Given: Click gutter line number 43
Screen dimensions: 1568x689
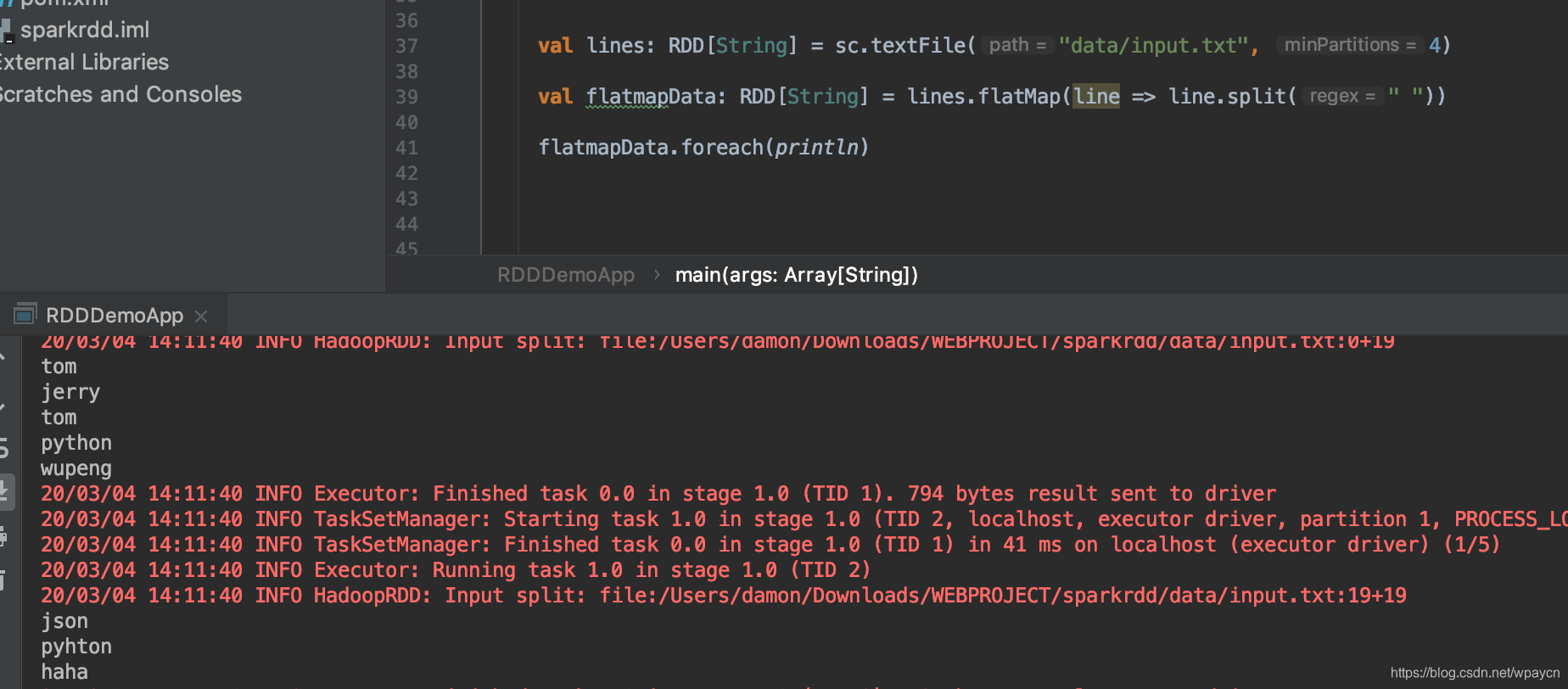Looking at the screenshot, I should [406, 199].
